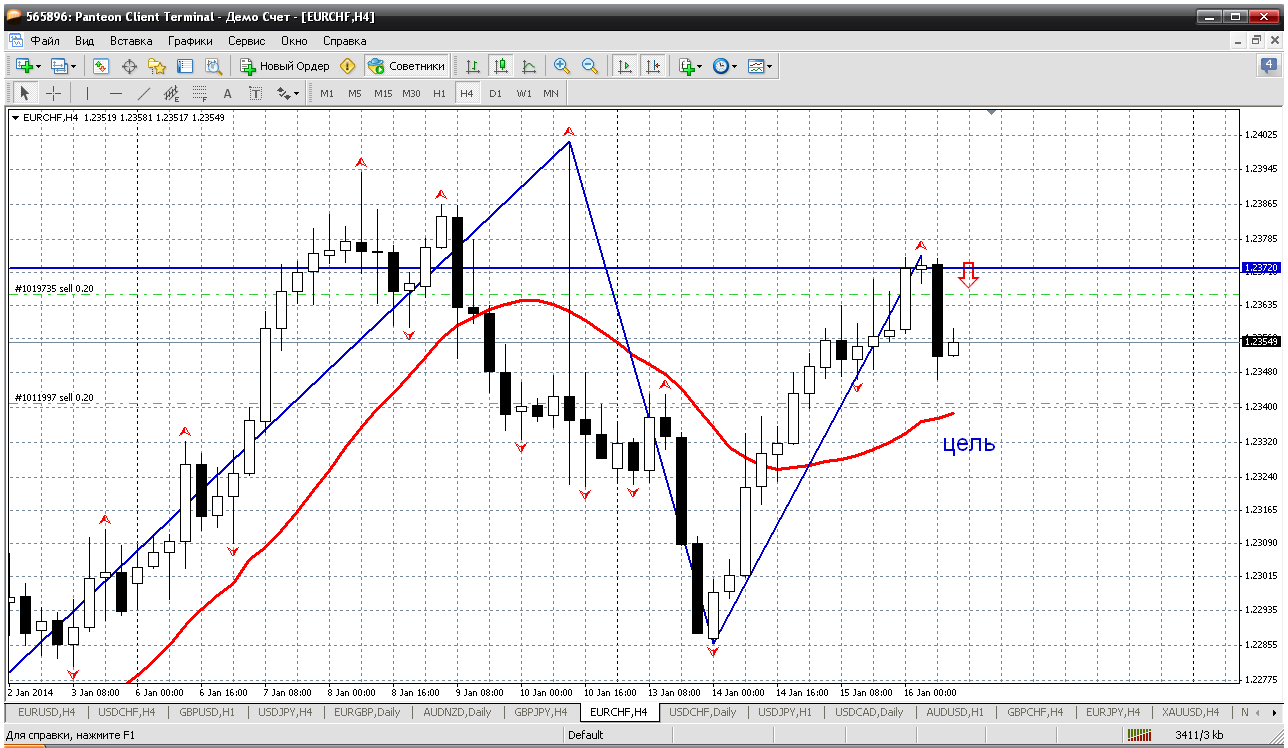
Task: Zoom in on the chart
Action: coord(562,66)
